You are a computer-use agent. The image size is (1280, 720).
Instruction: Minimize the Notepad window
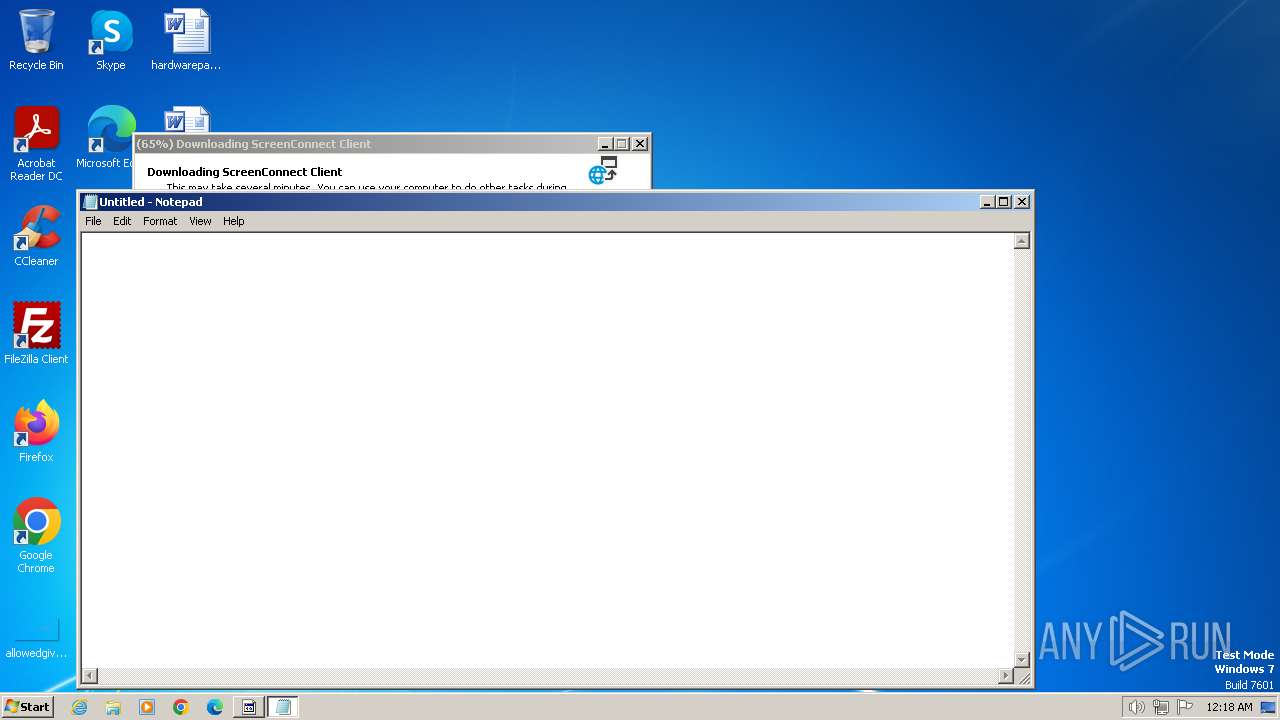[x=988, y=202]
